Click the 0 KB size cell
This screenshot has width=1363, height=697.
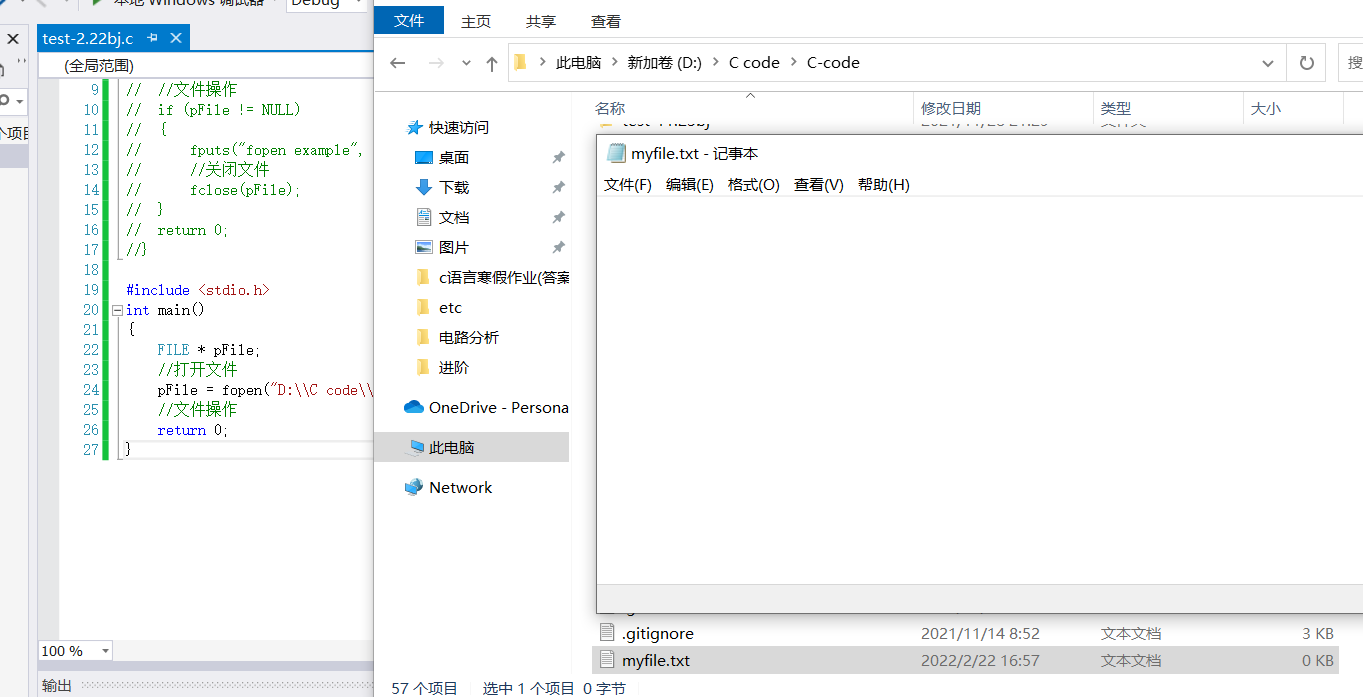point(1317,660)
